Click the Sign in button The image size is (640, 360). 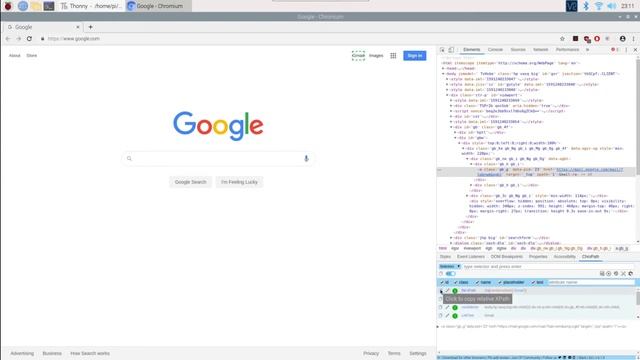pyautogui.click(x=415, y=56)
